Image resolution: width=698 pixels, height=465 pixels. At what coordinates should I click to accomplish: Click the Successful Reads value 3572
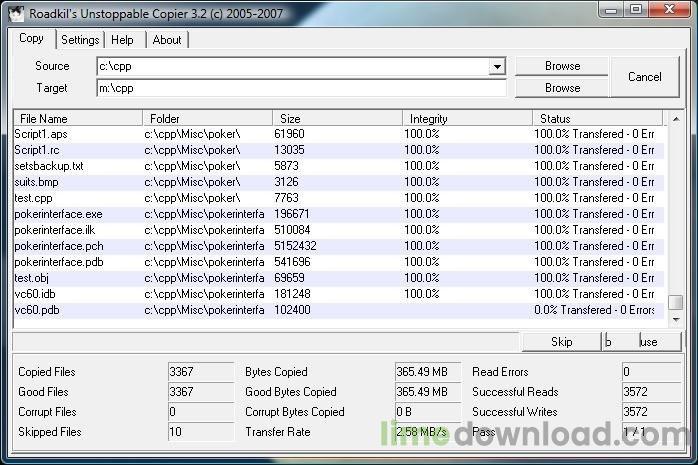tap(651, 392)
